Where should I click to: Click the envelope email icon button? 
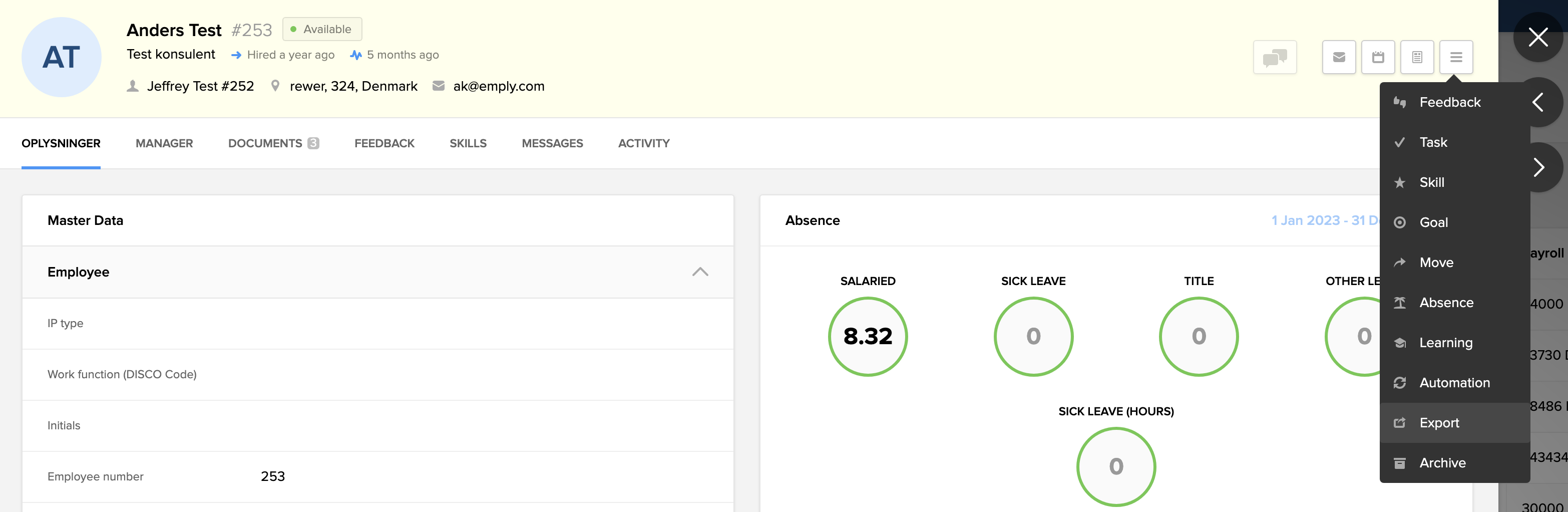pos(1339,57)
